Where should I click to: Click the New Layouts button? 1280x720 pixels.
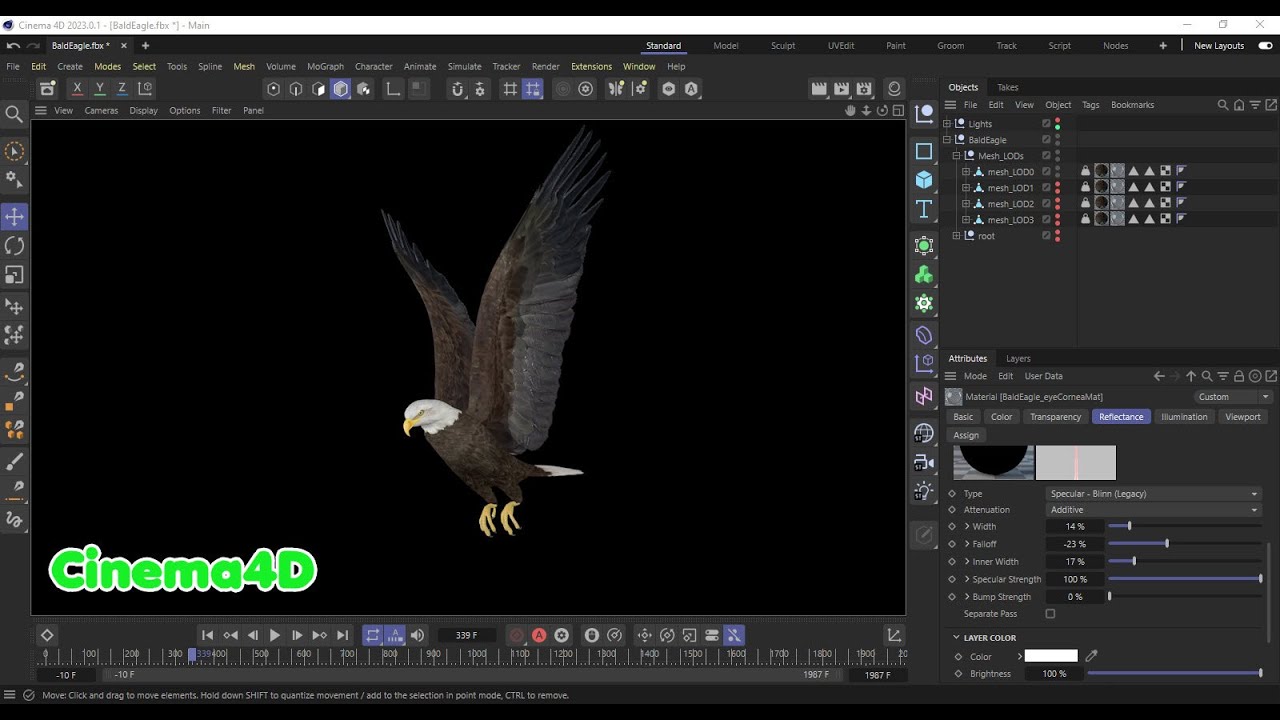click(x=1218, y=46)
